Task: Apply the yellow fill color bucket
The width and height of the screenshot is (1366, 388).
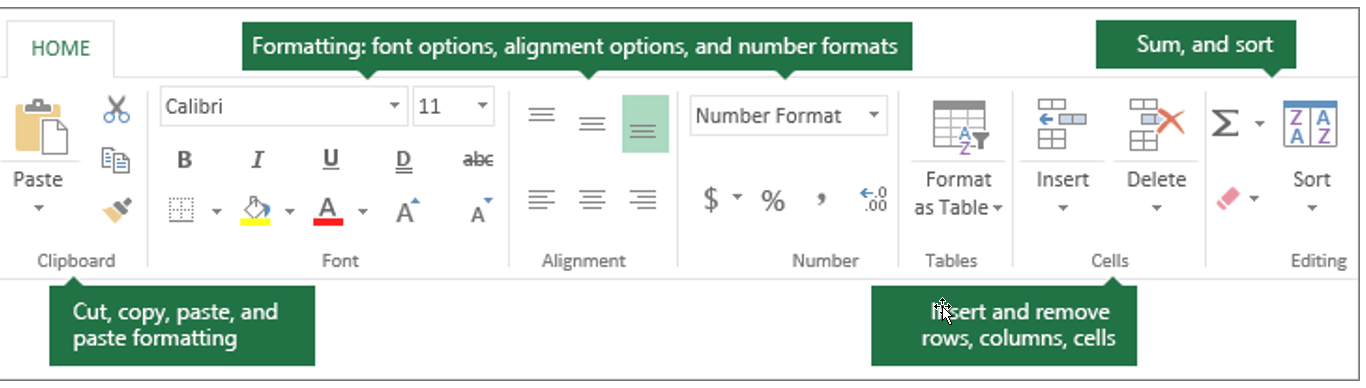Action: [x=257, y=210]
